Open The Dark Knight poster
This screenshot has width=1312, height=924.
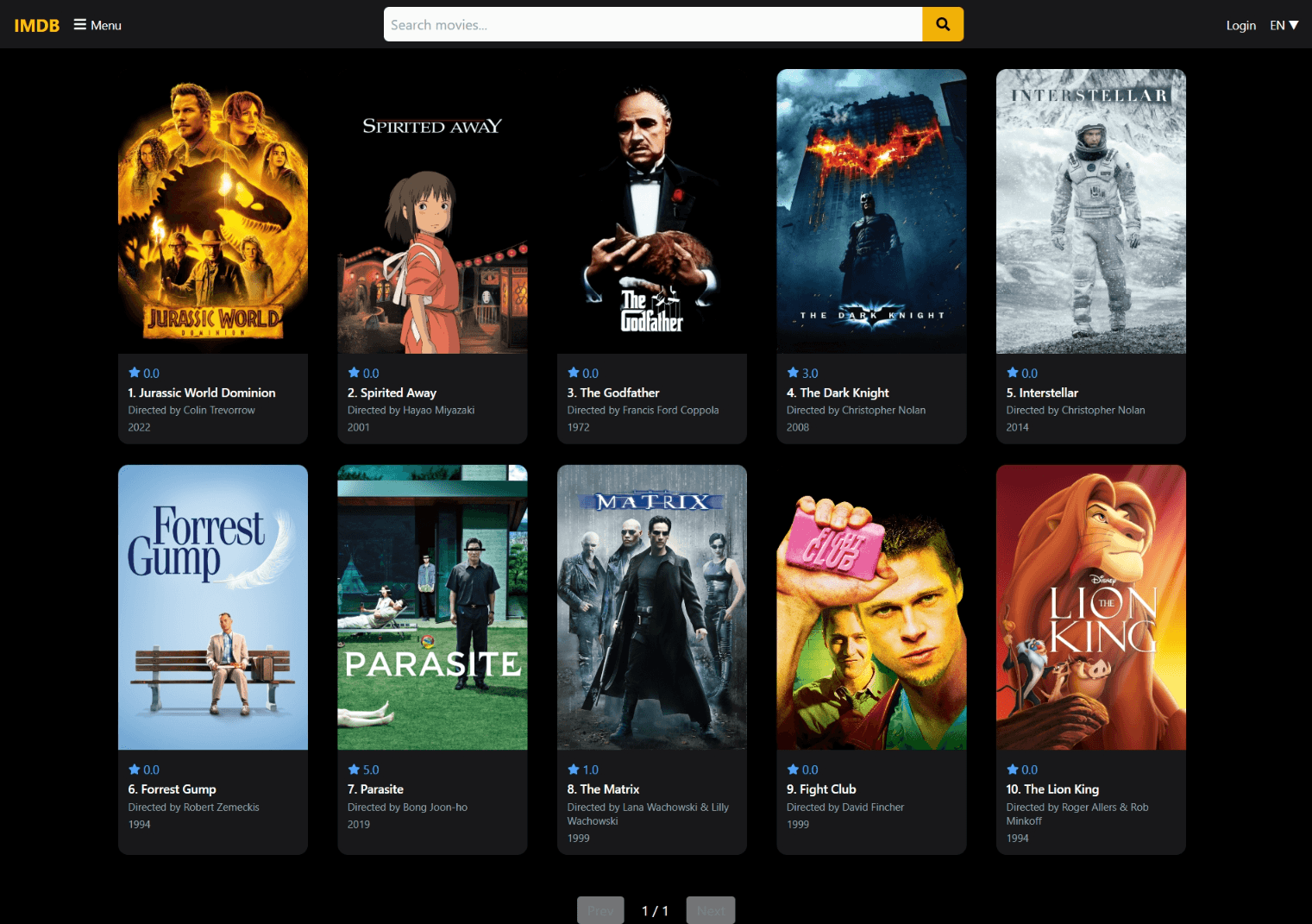click(871, 211)
